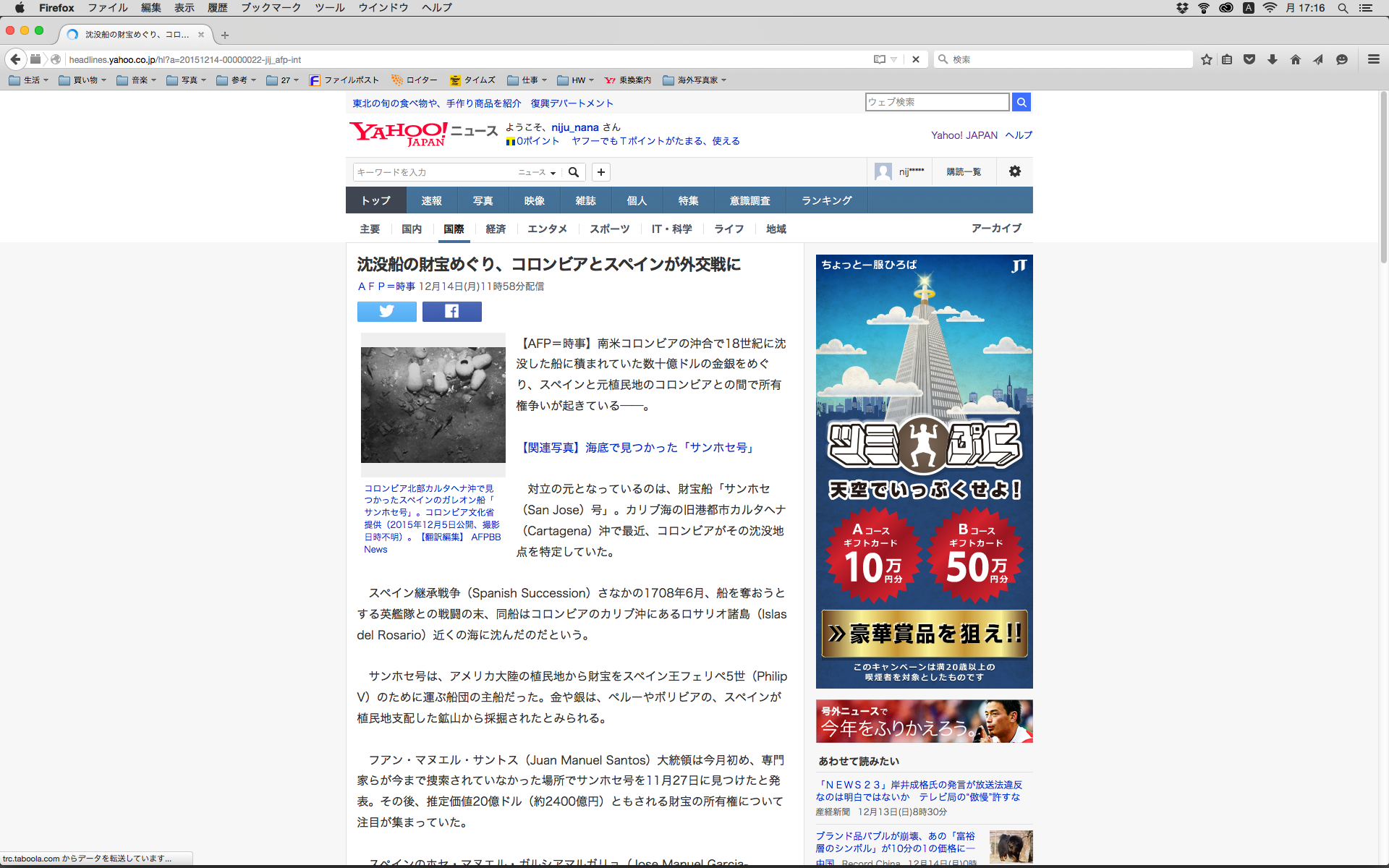Toggle reader view icon in address bar
The width and height of the screenshot is (1389, 868).
pyautogui.click(x=879, y=59)
